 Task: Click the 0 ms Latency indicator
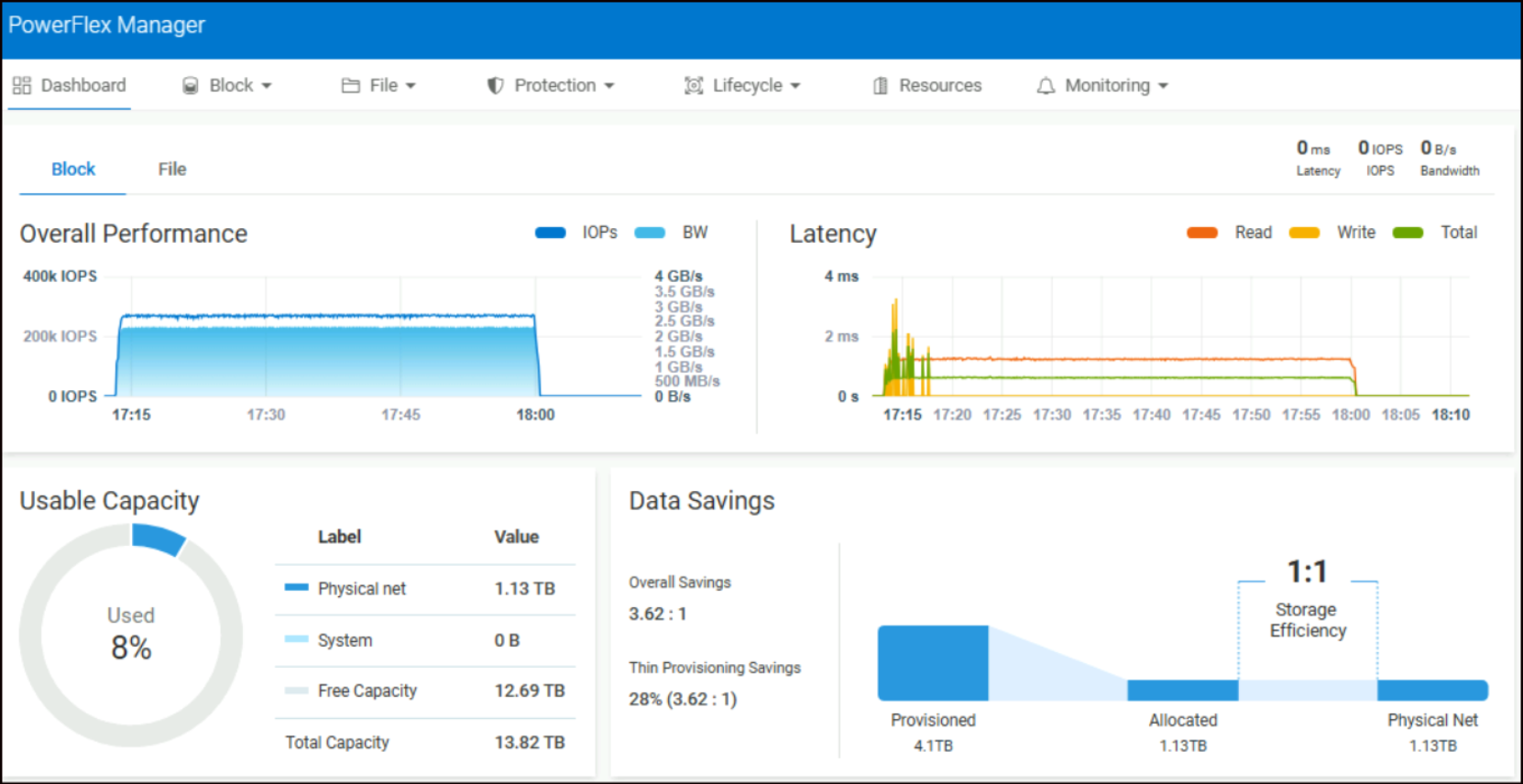click(1317, 158)
